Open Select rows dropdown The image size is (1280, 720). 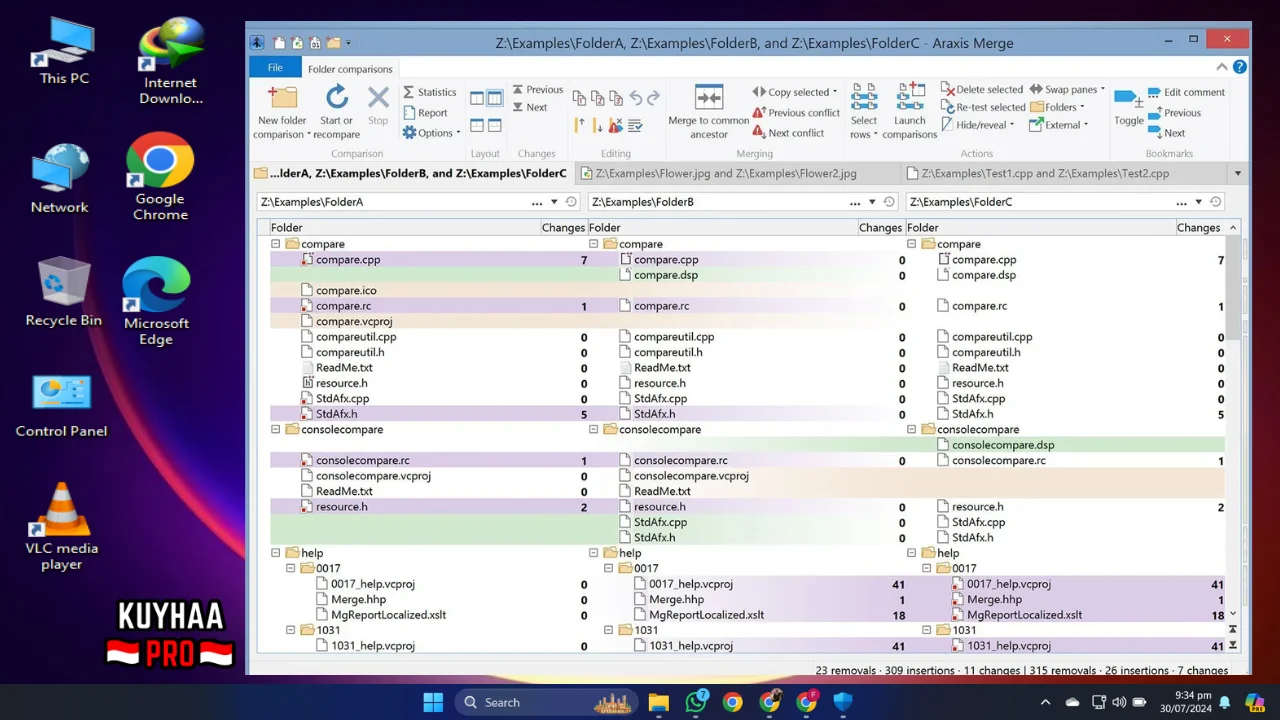864,111
